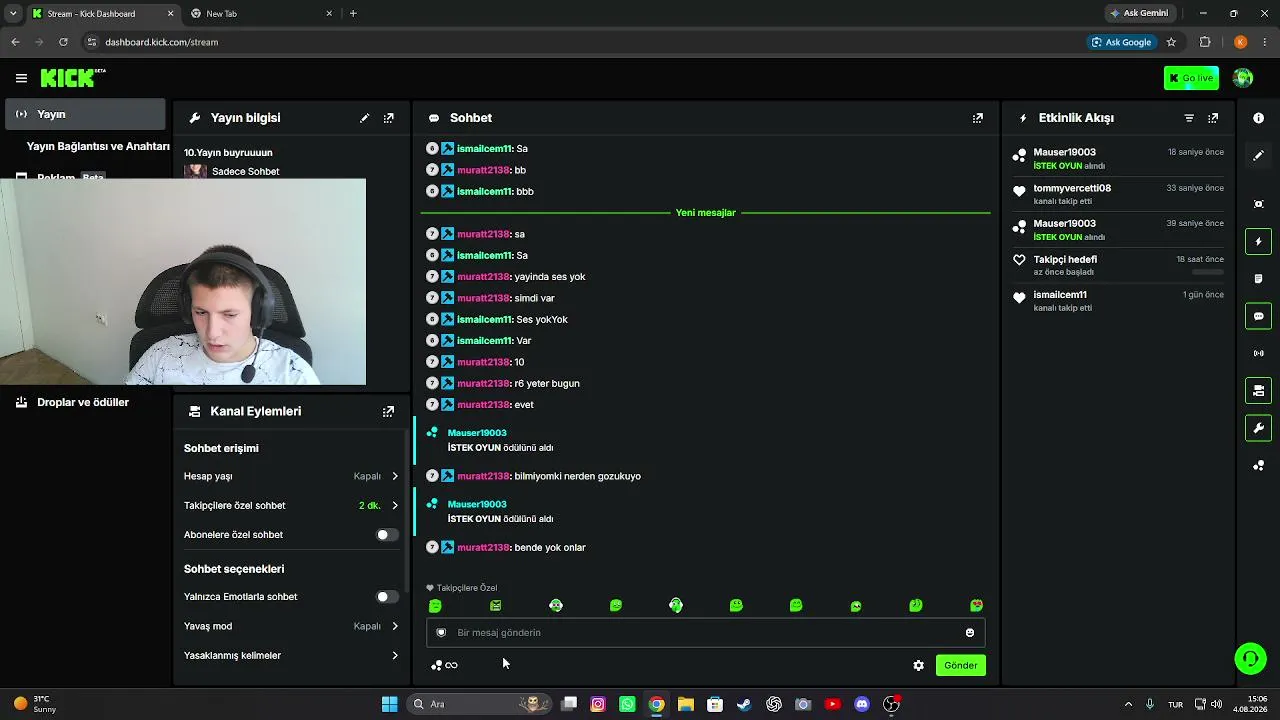Image resolution: width=1280 pixels, height=720 pixels.
Task: Click the Windows taskbar search box
Action: point(481,704)
